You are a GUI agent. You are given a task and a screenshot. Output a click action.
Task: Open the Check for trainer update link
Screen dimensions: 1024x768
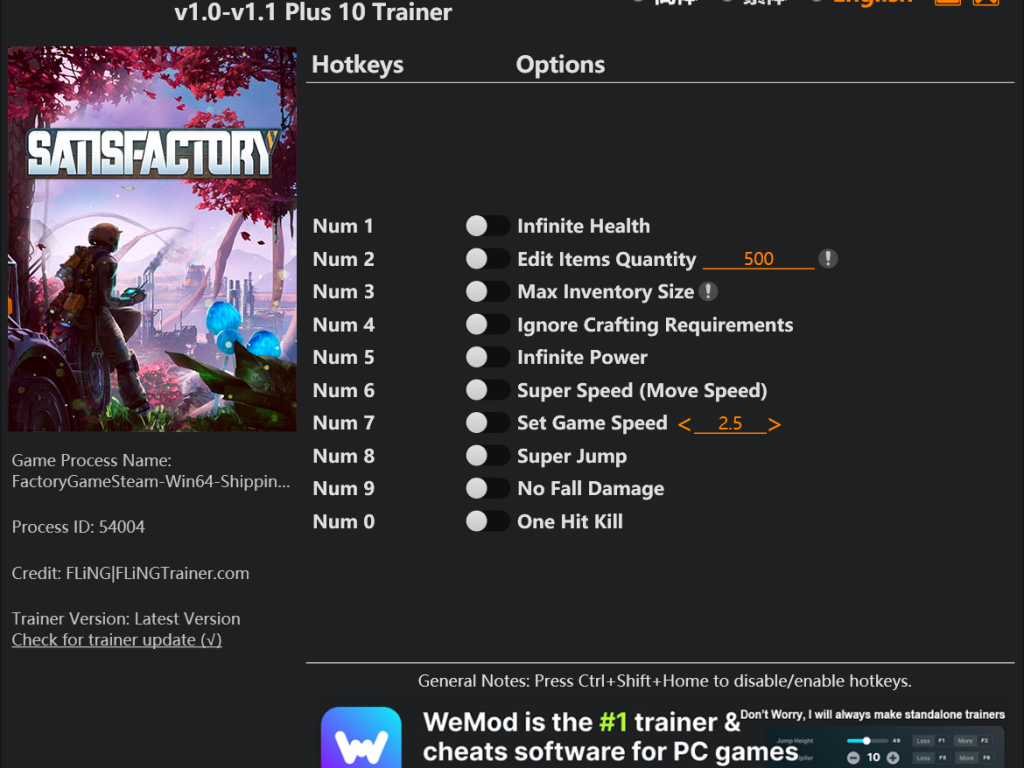(x=117, y=639)
